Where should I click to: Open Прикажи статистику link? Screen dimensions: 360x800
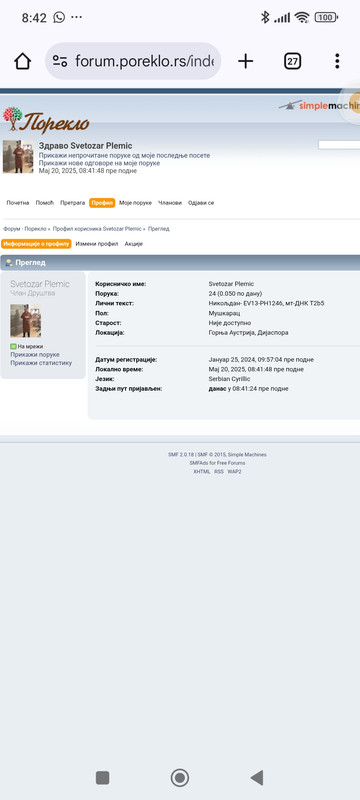41,363
